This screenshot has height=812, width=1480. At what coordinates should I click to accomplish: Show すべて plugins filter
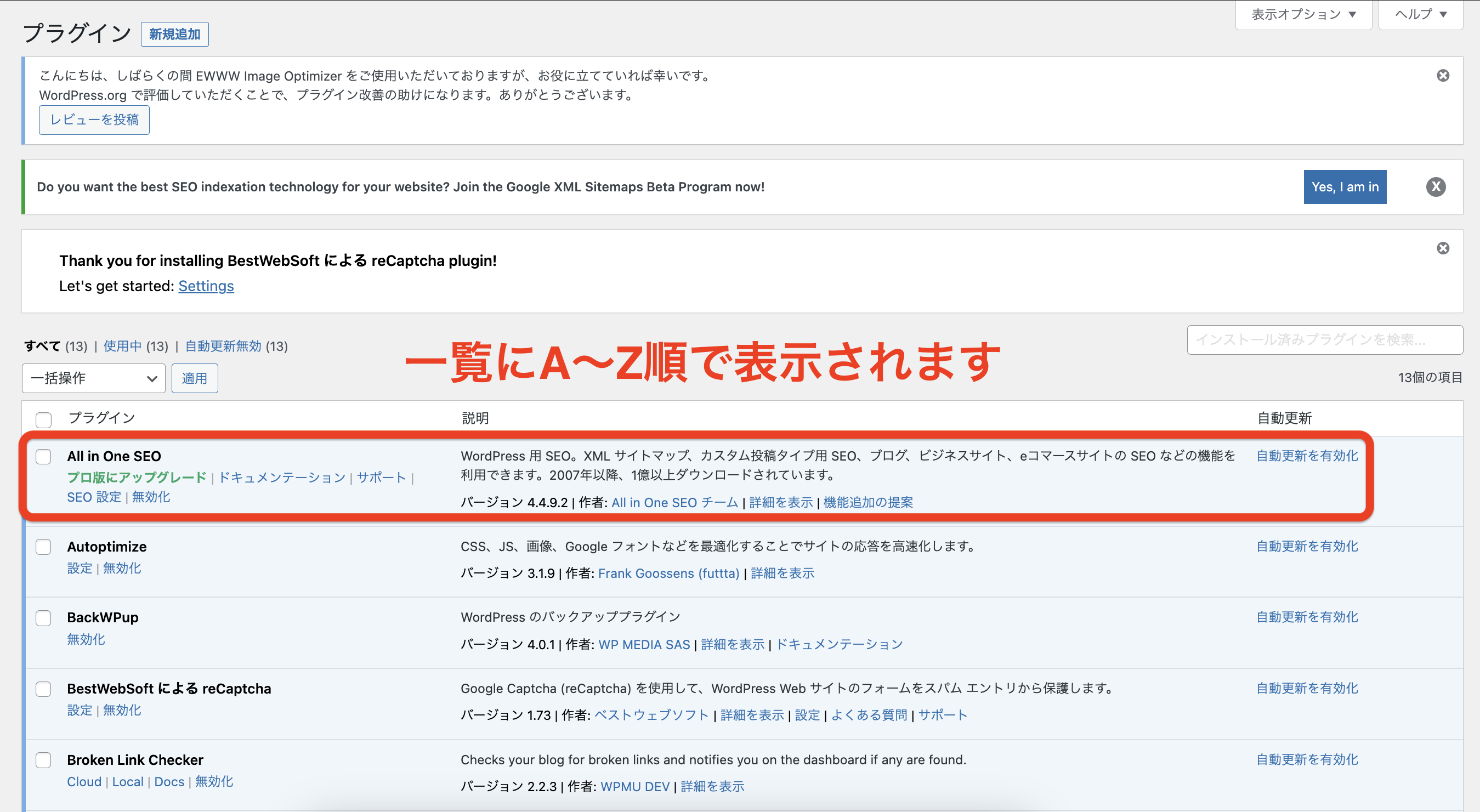click(43, 347)
